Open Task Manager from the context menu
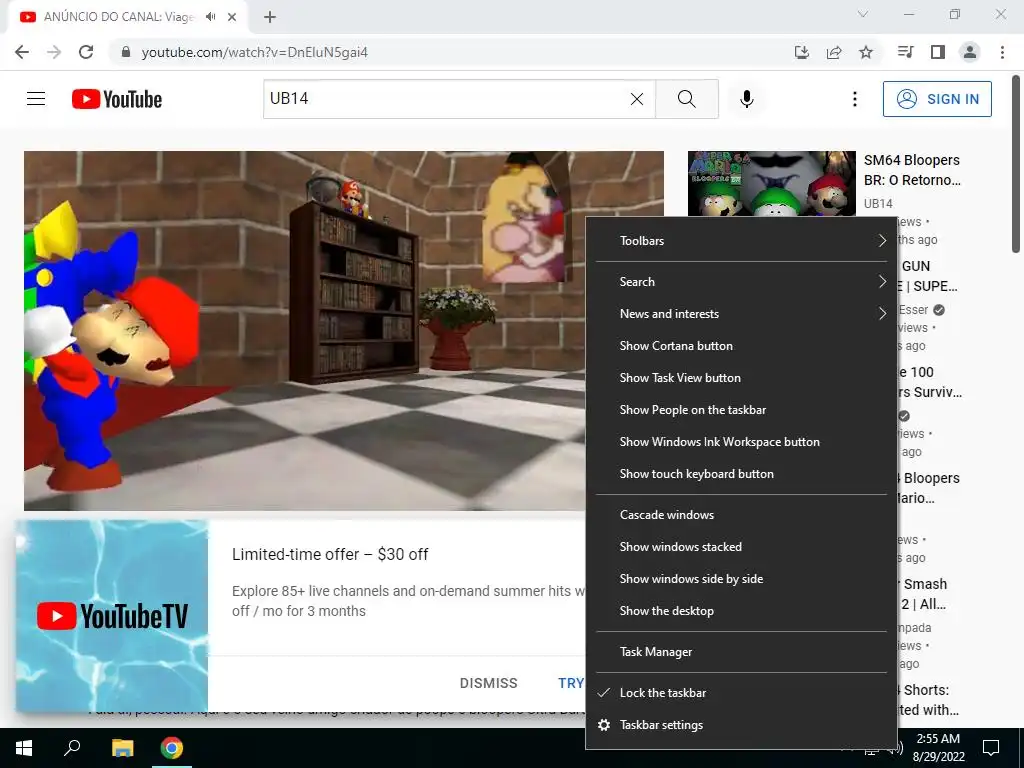 point(741,652)
